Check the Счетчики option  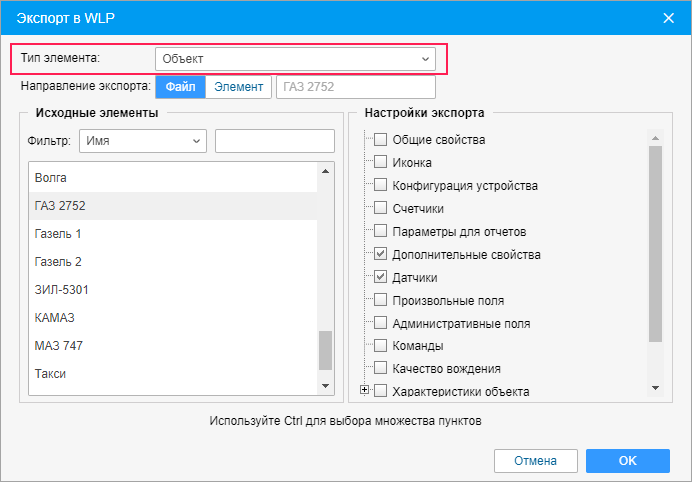point(380,208)
